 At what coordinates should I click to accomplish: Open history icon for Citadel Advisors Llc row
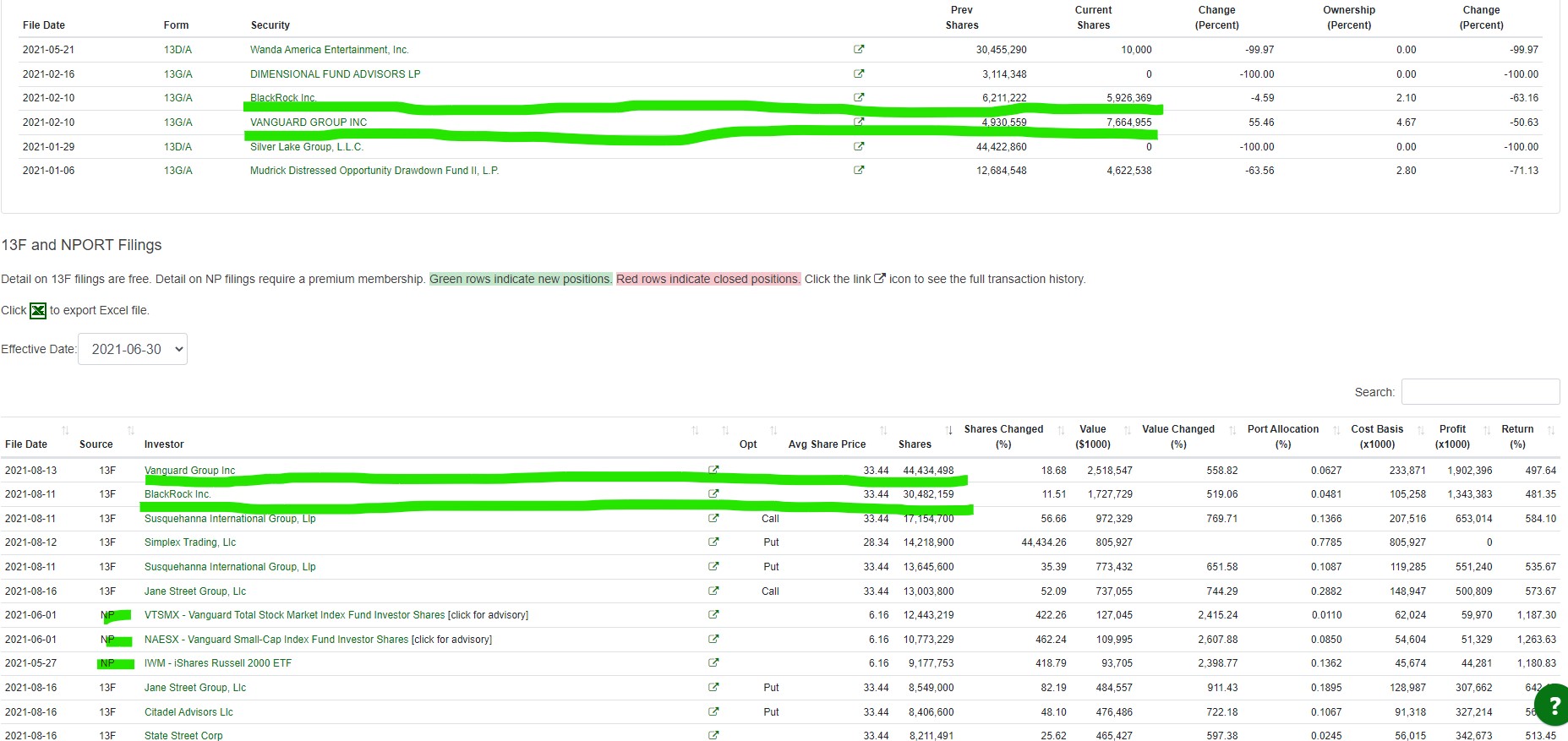point(713,711)
